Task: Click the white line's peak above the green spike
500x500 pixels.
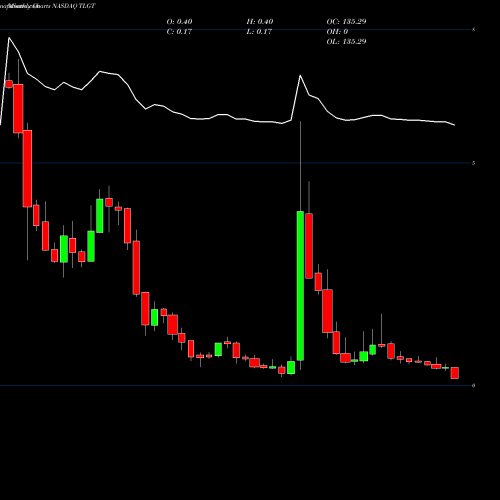Action: [x=300, y=76]
